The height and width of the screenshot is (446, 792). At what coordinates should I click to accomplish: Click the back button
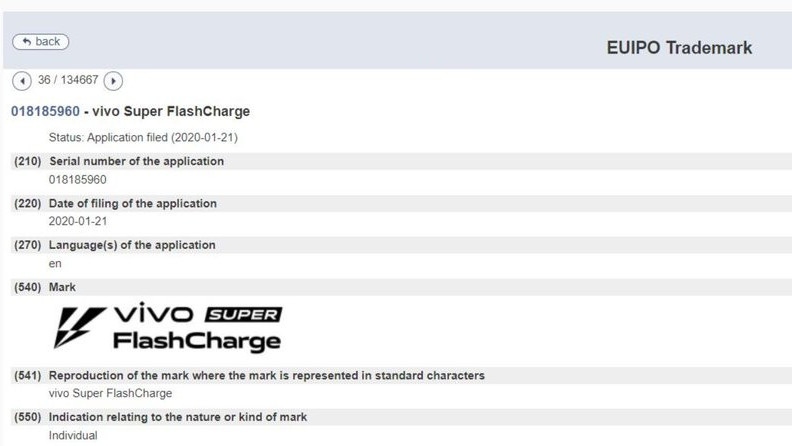(40, 42)
